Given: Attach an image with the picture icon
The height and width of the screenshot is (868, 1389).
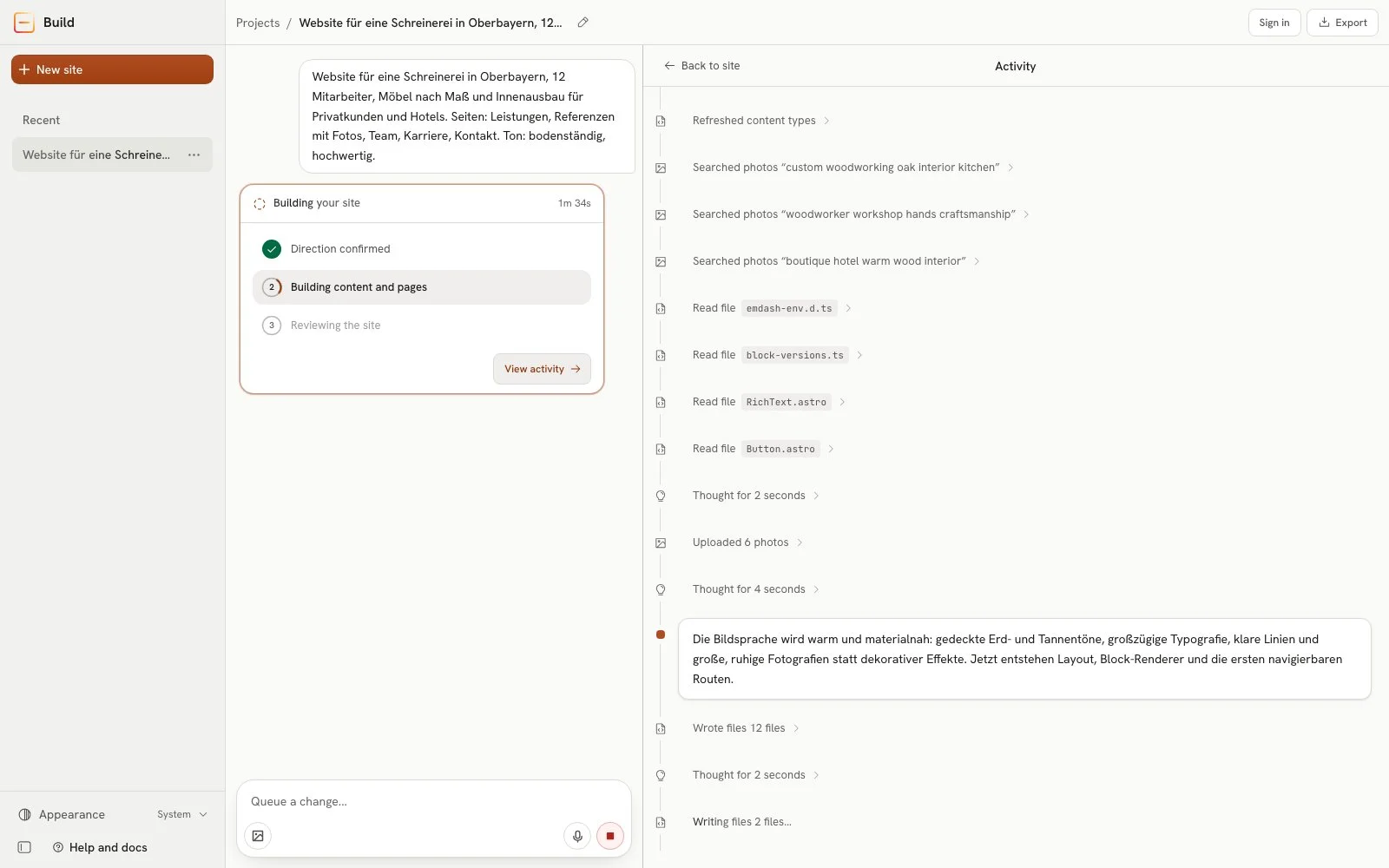Looking at the screenshot, I should pos(258,836).
